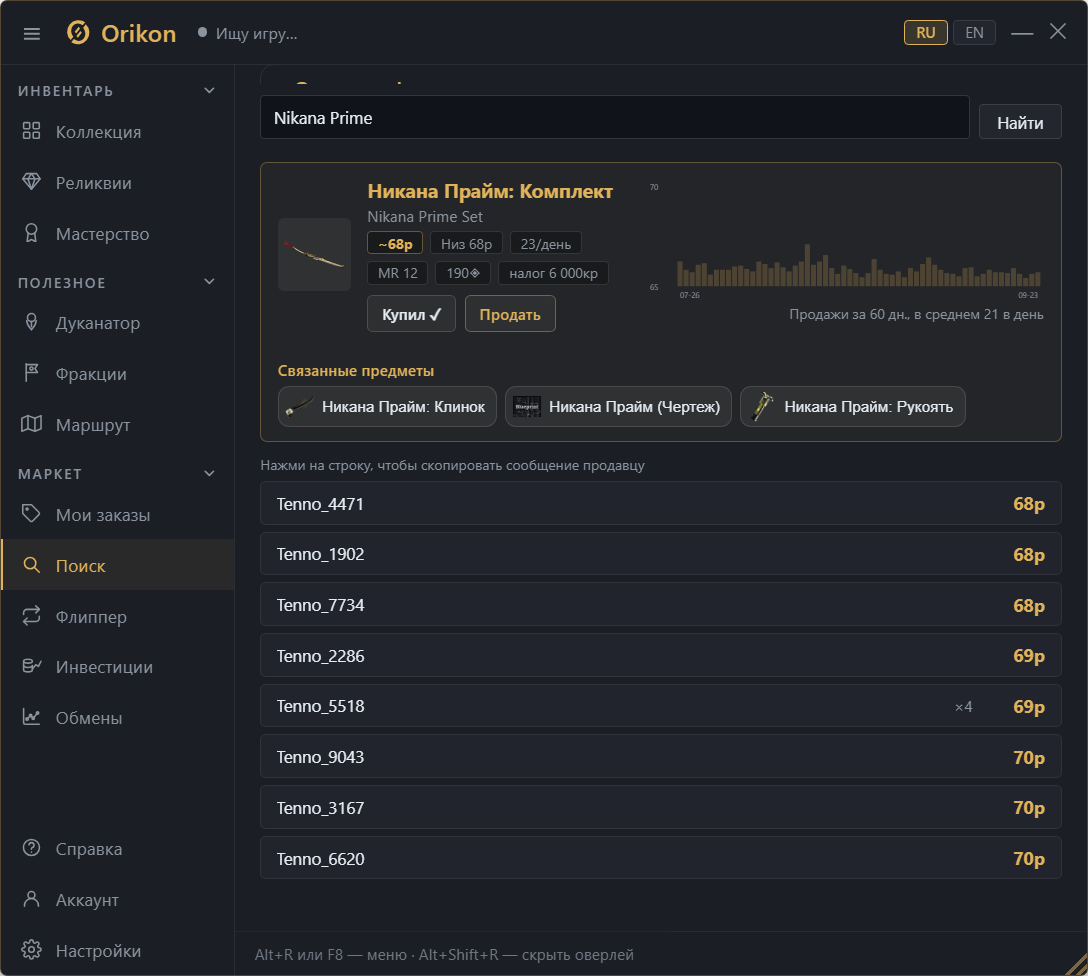Click the ×4 quantity on Tenno_5518 row

pyautogui.click(x=963, y=706)
